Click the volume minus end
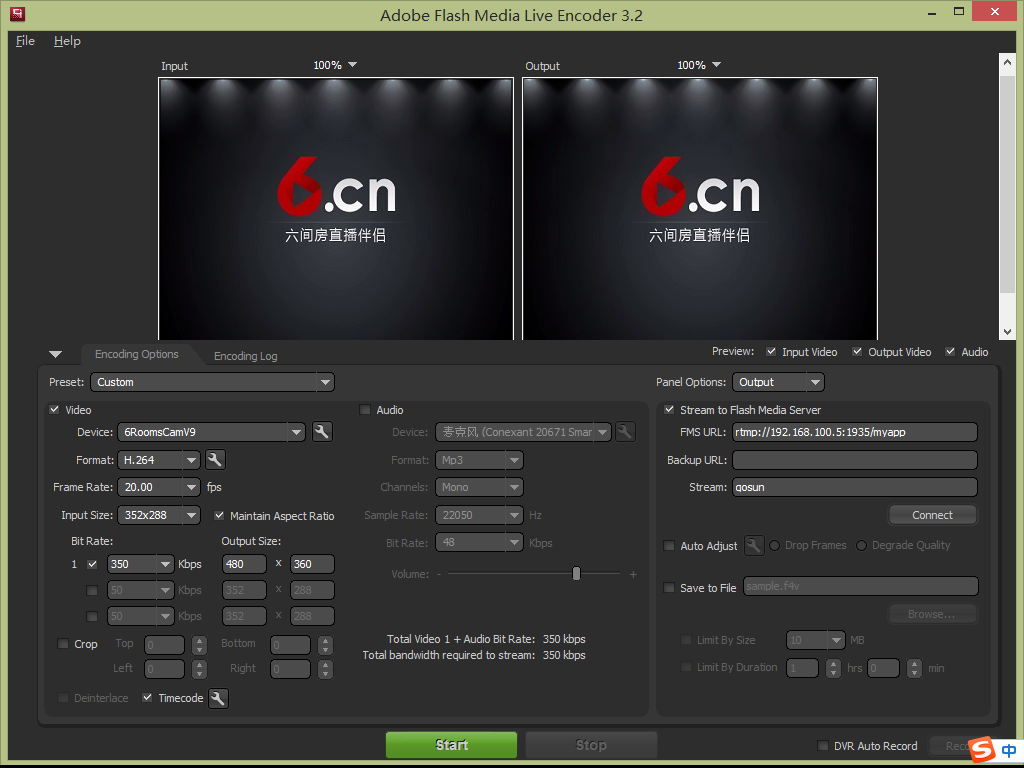The height and width of the screenshot is (768, 1024). point(439,574)
